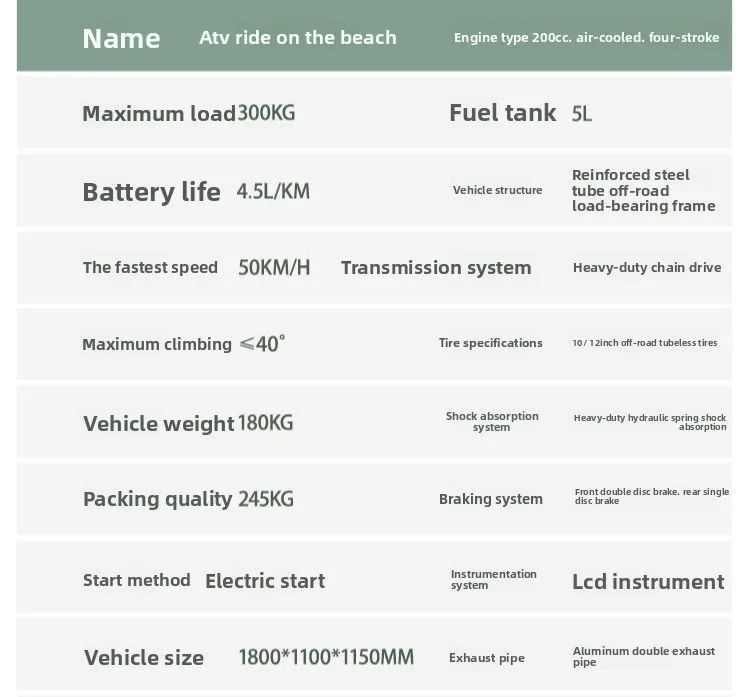The height and width of the screenshot is (697, 750).
Task: Click the 'Name' header label
Action: pos(121,38)
